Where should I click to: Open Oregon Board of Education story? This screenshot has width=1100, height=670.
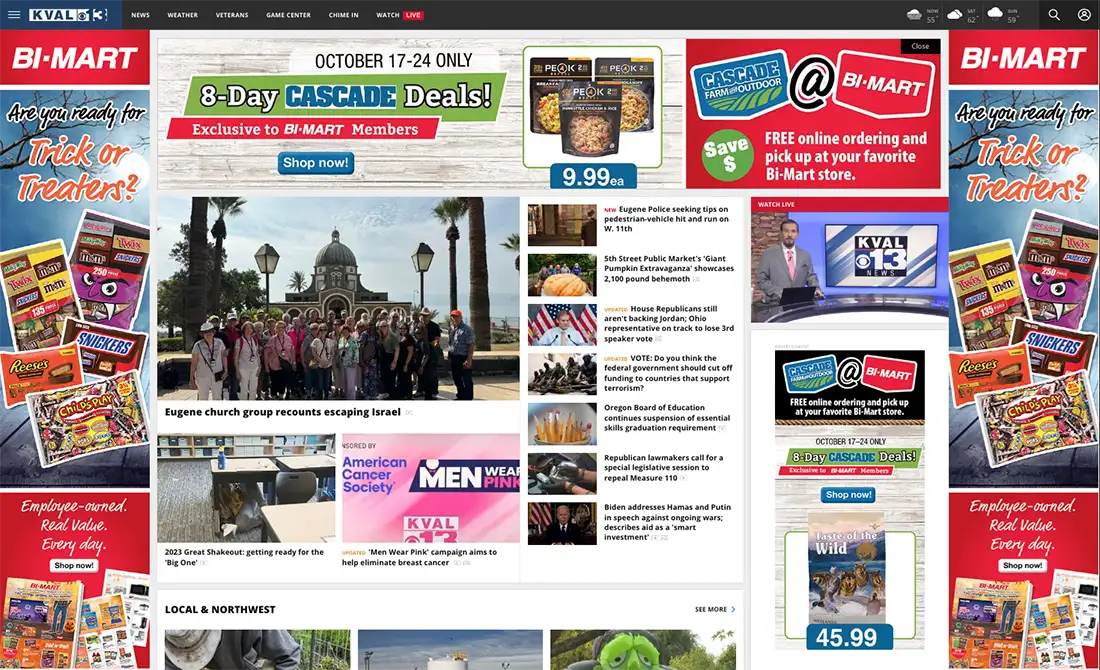pos(667,417)
